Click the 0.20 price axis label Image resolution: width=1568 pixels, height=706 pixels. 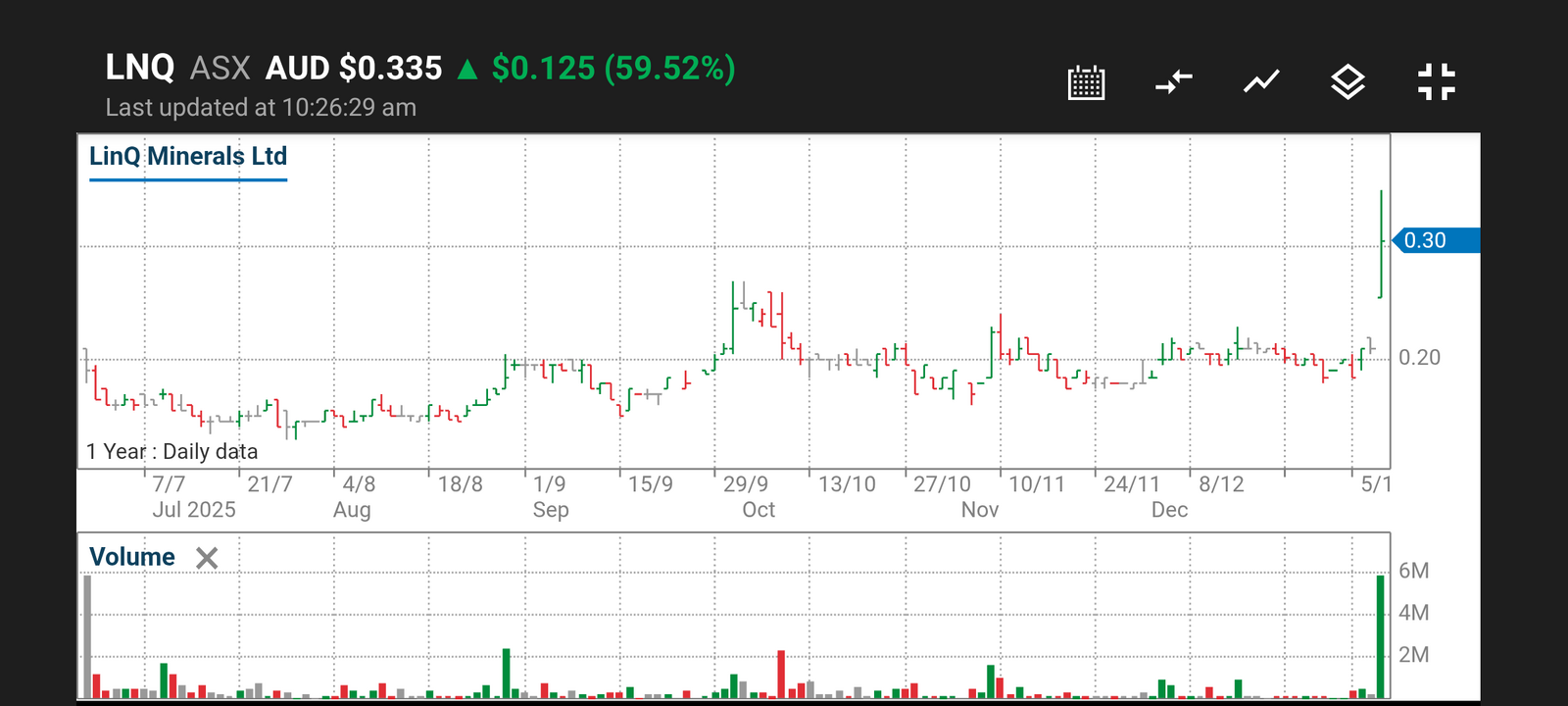(1419, 358)
